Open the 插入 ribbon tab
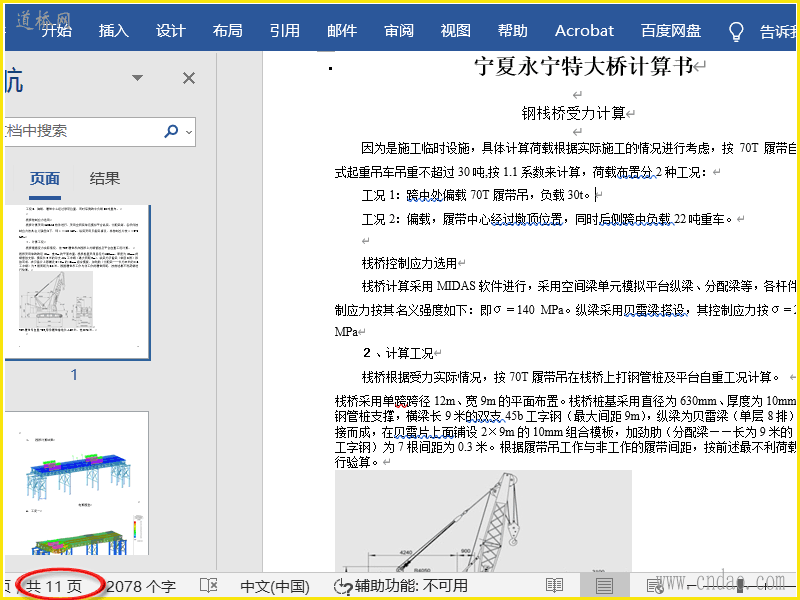This screenshot has height=600, width=800. coord(114,31)
